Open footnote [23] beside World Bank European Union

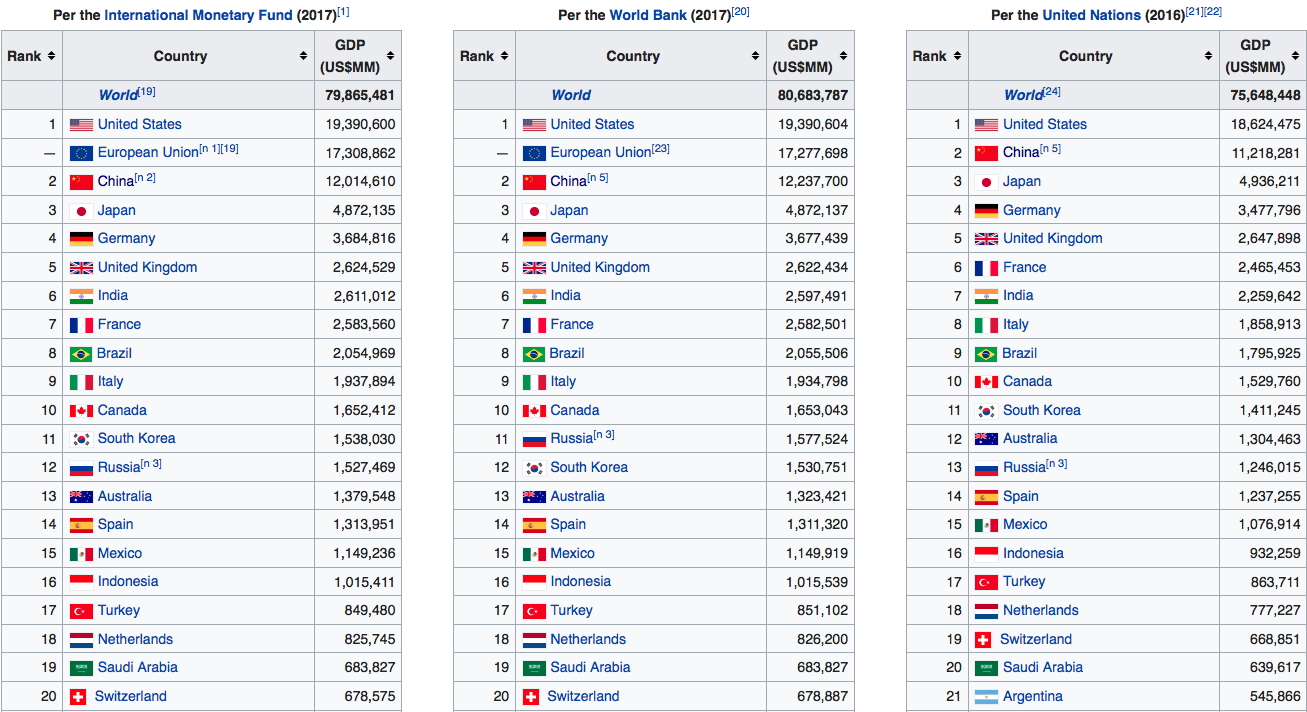(x=661, y=149)
